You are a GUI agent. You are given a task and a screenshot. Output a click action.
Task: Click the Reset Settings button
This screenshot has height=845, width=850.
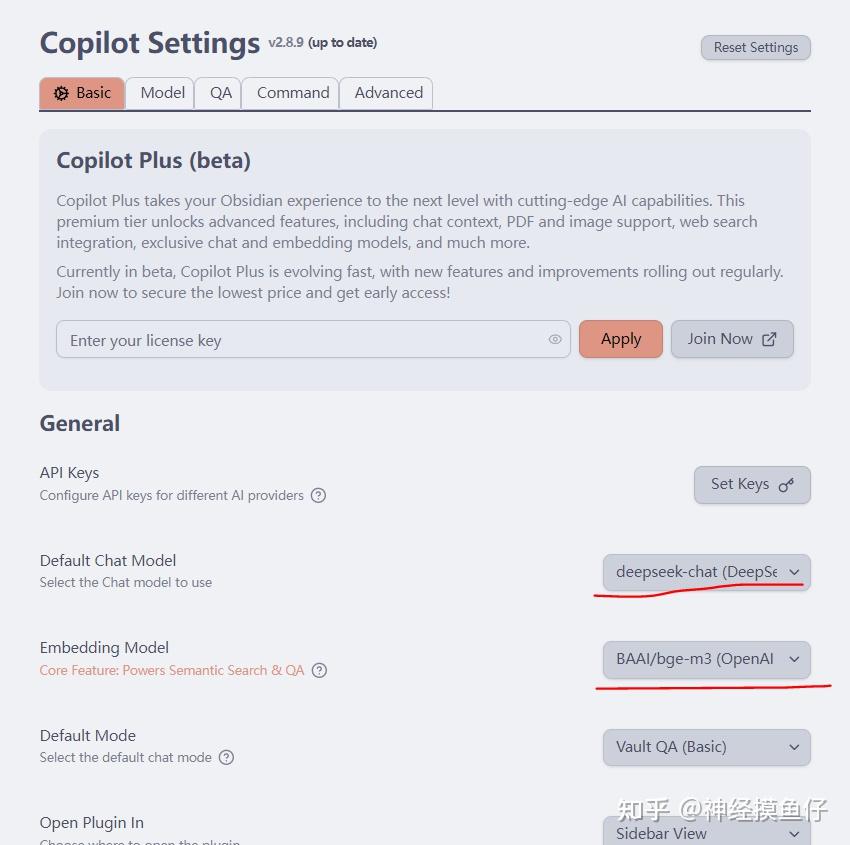tap(755, 47)
